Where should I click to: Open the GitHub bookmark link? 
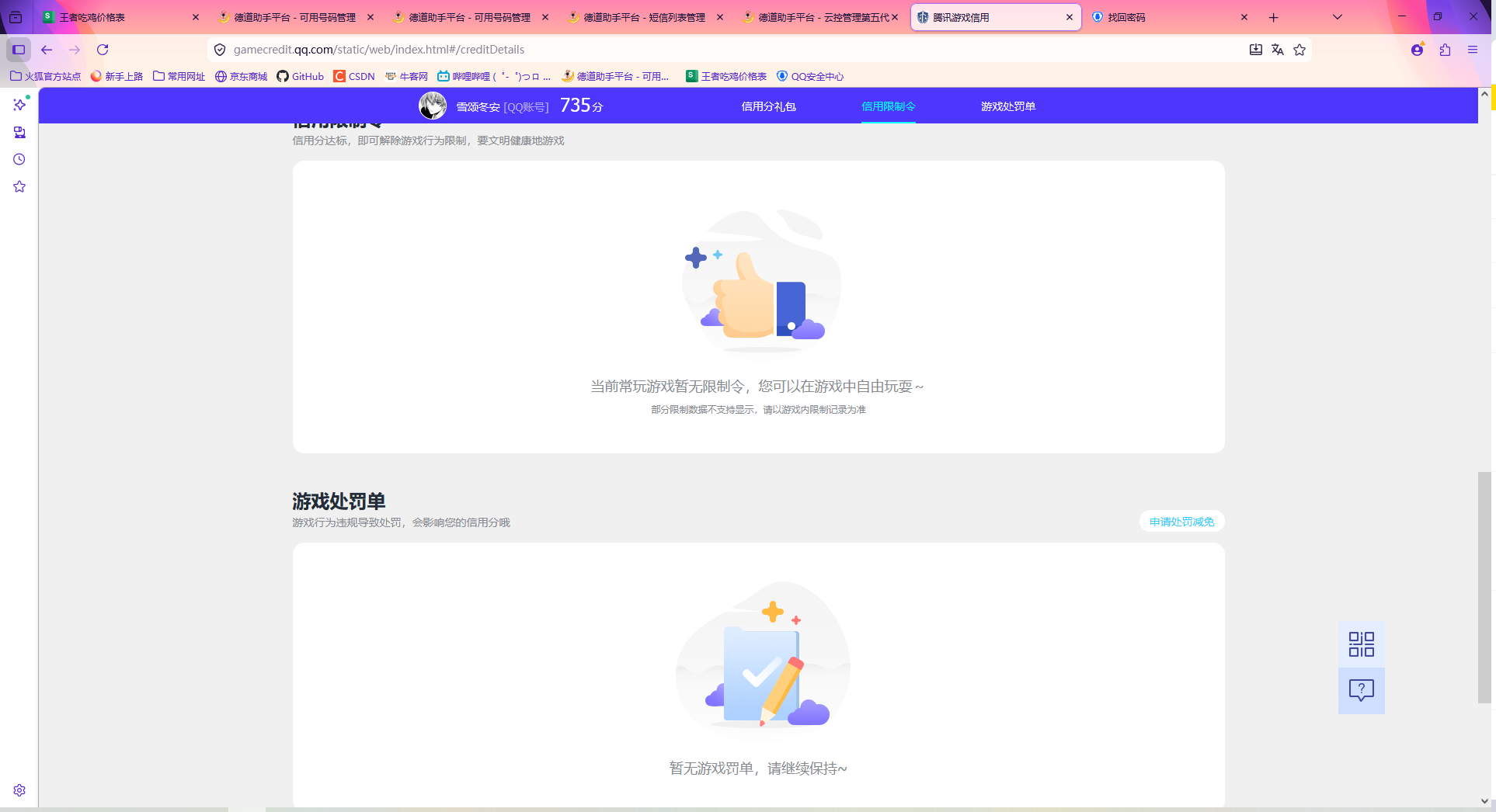tap(300, 76)
